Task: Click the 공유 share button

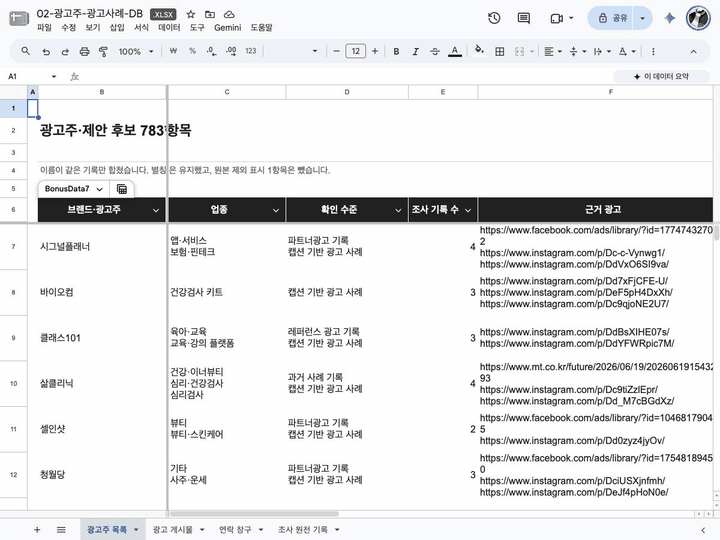Action: pos(613,18)
